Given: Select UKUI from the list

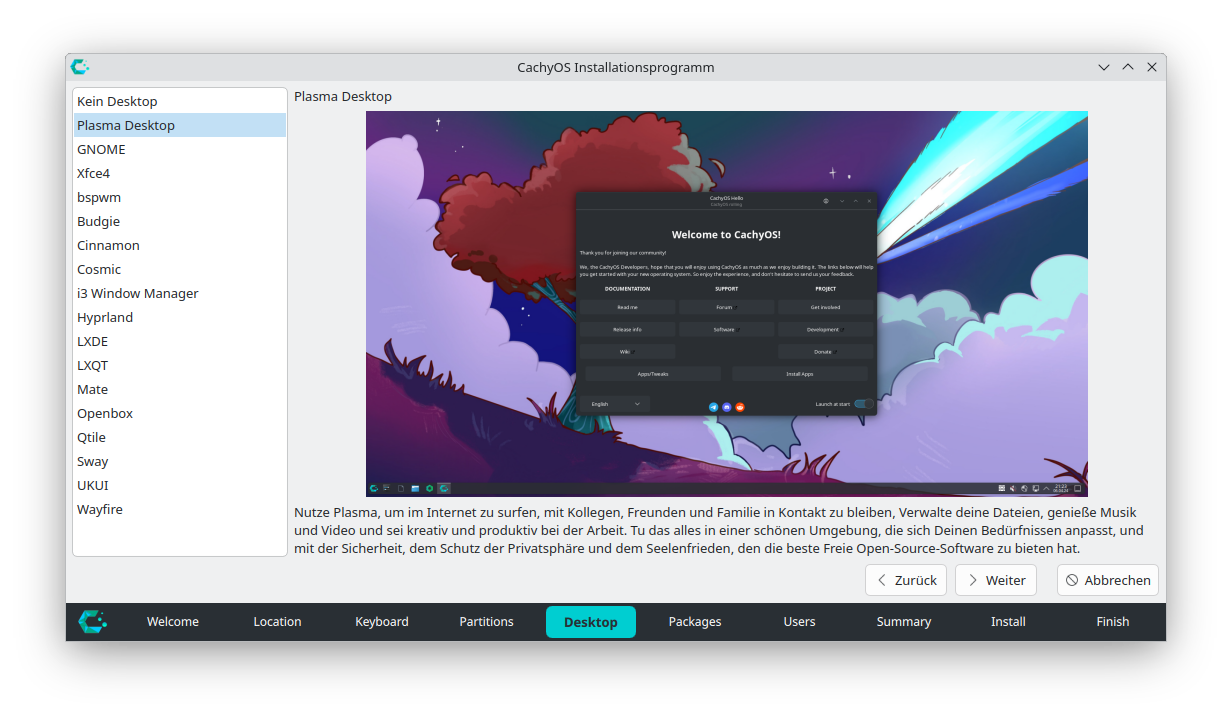Looking at the screenshot, I should tap(180, 485).
